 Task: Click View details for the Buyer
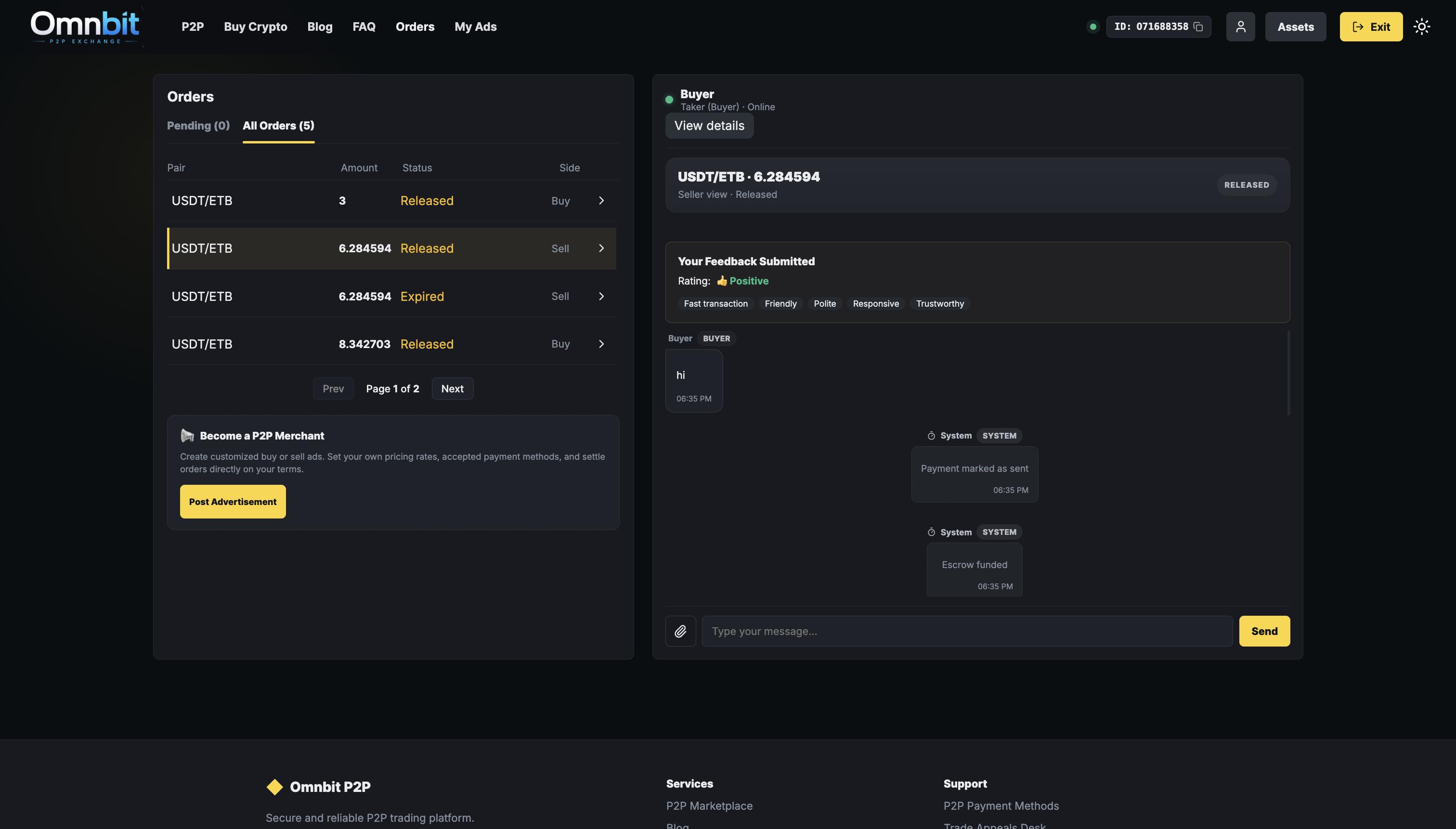coord(709,126)
